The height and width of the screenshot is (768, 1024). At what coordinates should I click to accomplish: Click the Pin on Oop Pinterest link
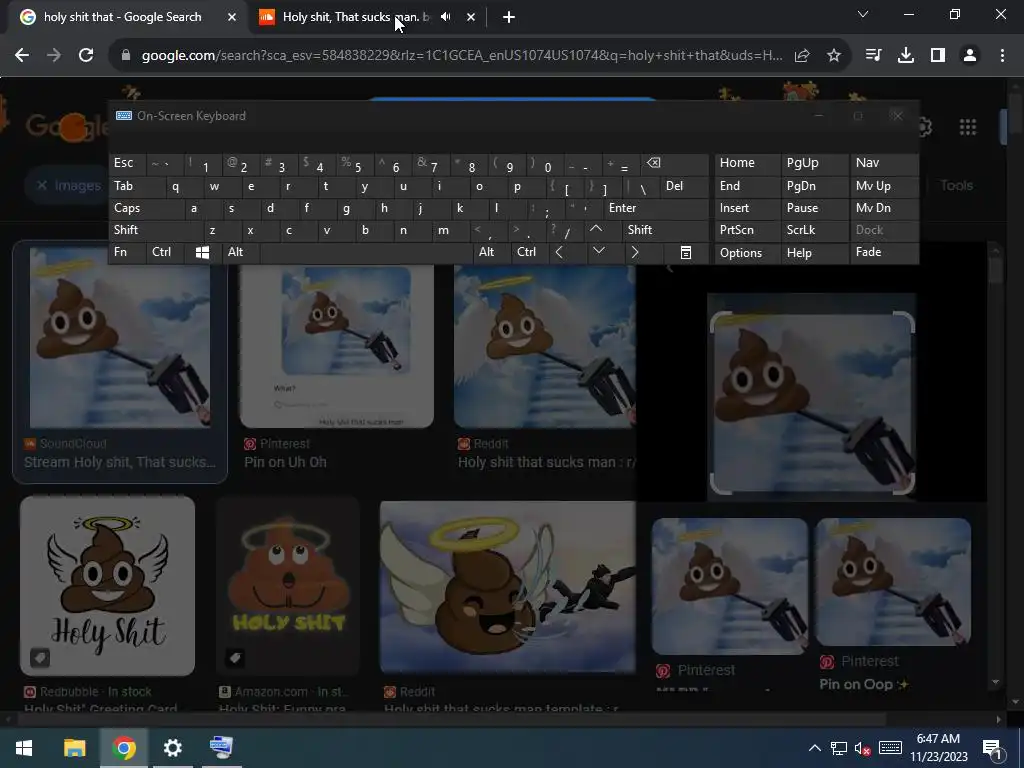point(864,684)
